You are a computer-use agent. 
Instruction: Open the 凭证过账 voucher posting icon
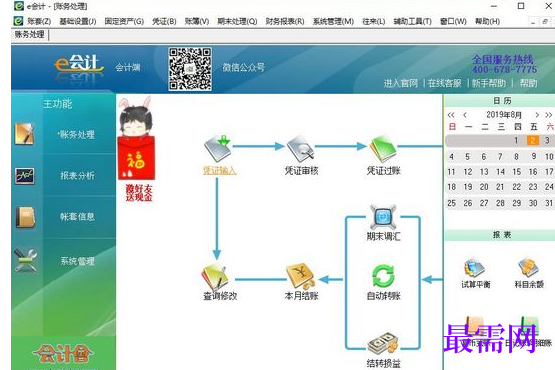tap(383, 148)
